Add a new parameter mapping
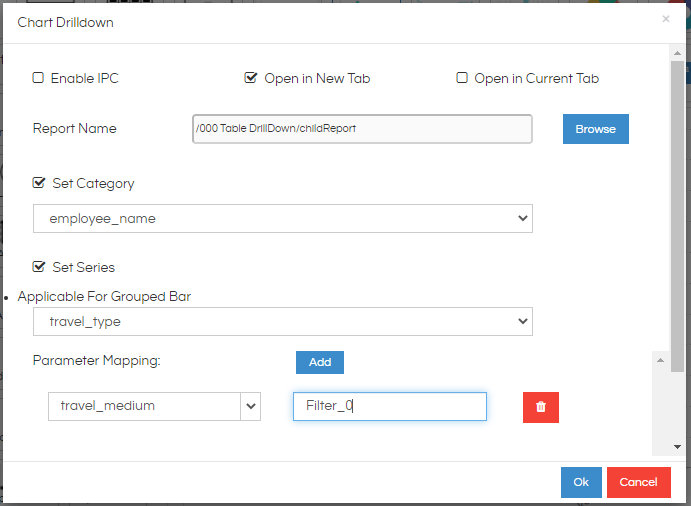This screenshot has width=691, height=506. pyautogui.click(x=320, y=362)
